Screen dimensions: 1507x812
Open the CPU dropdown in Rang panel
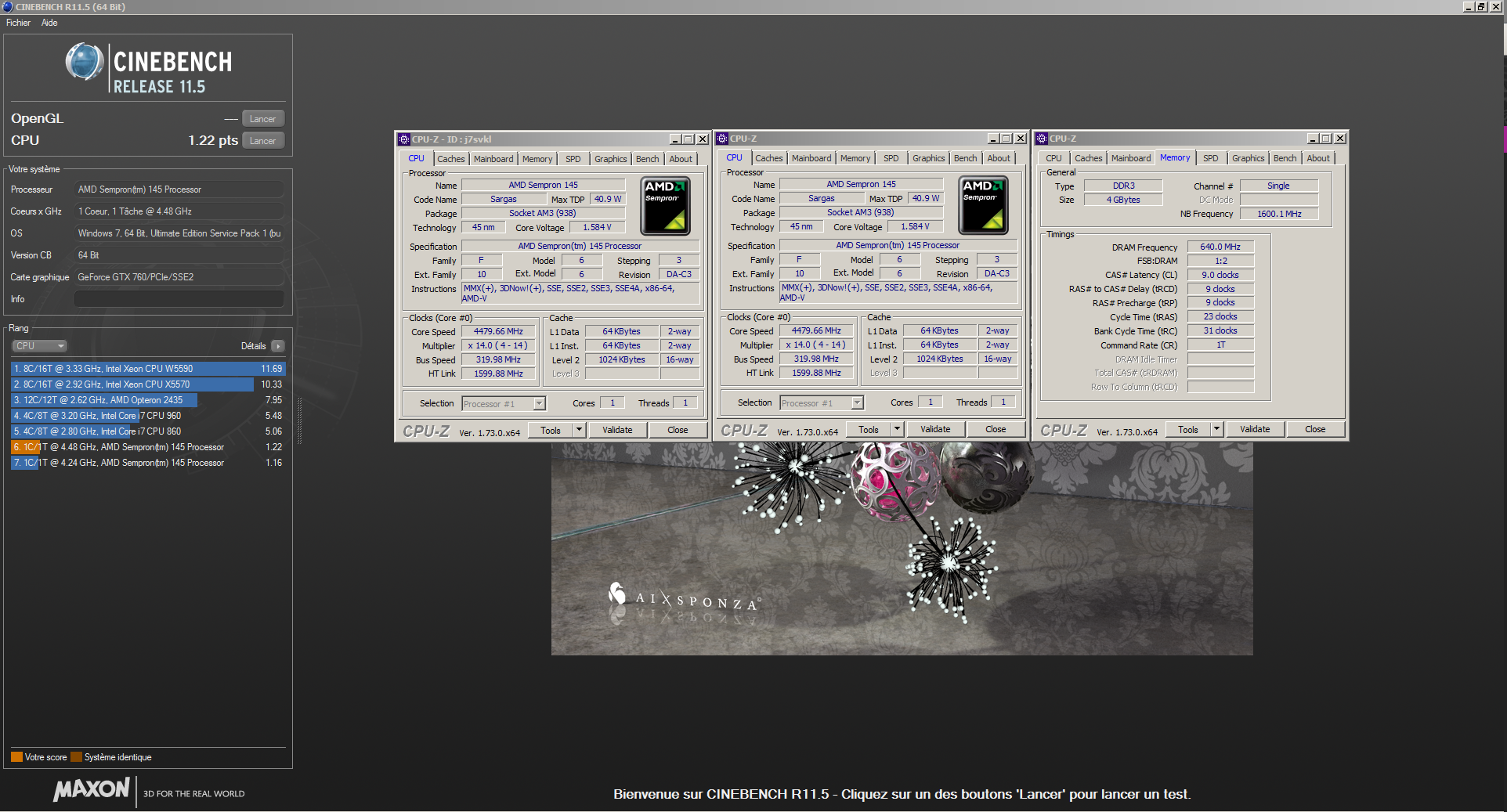tap(39, 346)
